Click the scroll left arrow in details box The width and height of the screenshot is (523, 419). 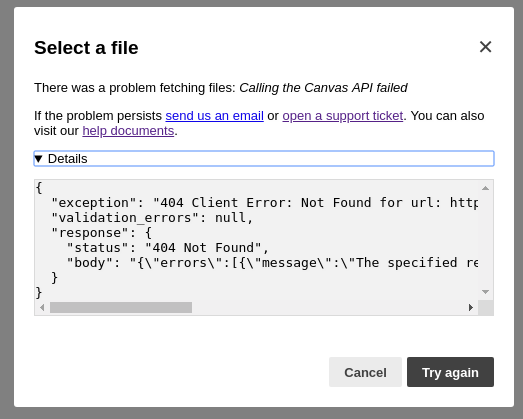(42, 307)
